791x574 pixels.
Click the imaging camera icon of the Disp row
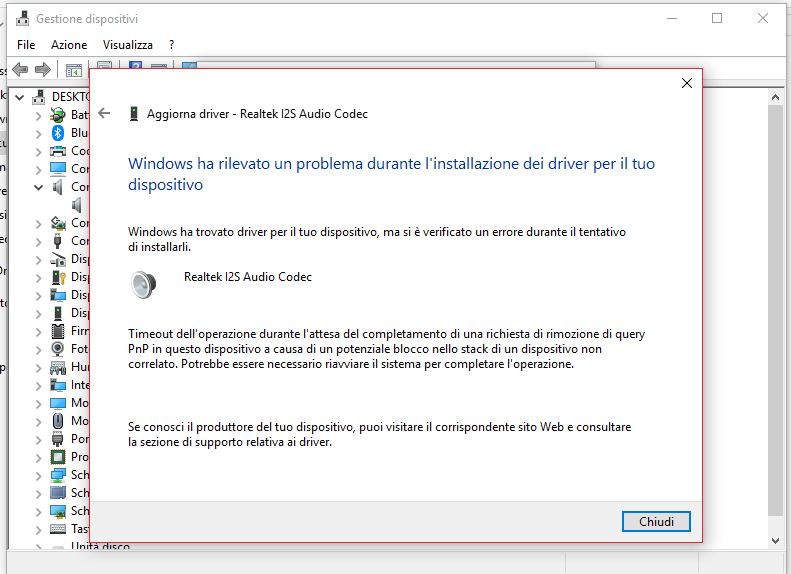tap(58, 259)
